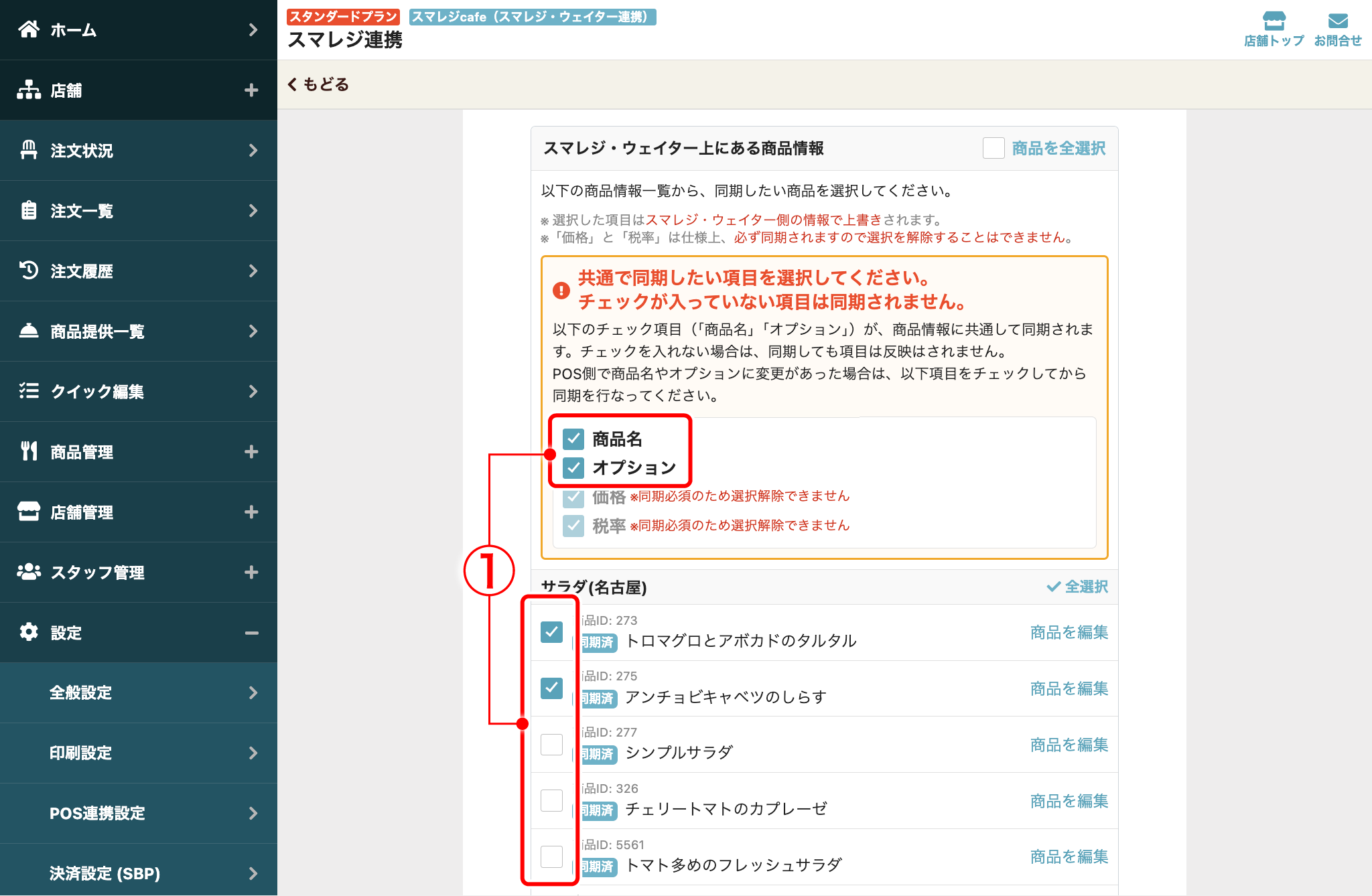Viewport: 1372px width, 896px height.
Task: Open 全般設定 submenu item
Action: tap(139, 692)
